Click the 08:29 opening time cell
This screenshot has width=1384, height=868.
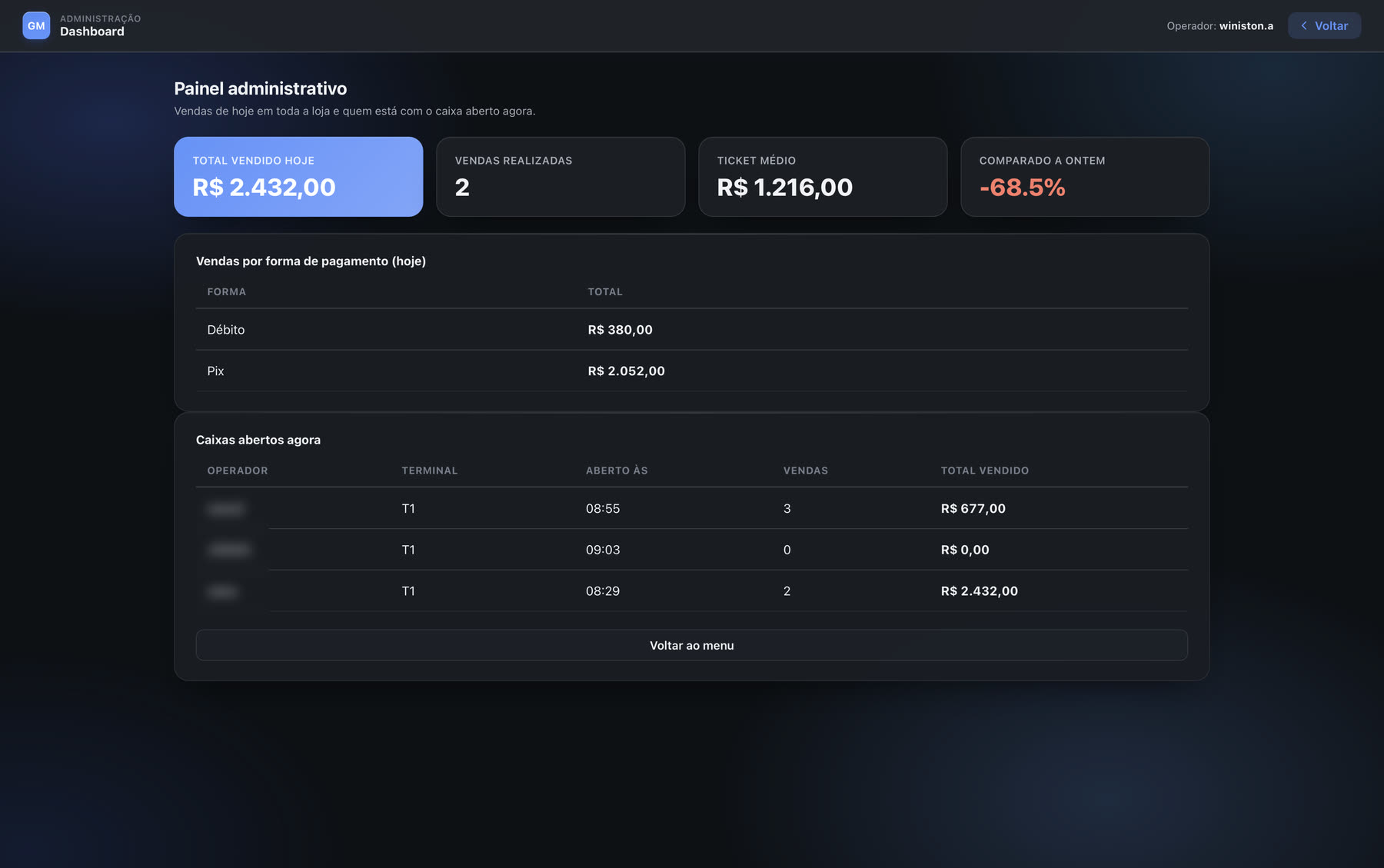pos(603,590)
